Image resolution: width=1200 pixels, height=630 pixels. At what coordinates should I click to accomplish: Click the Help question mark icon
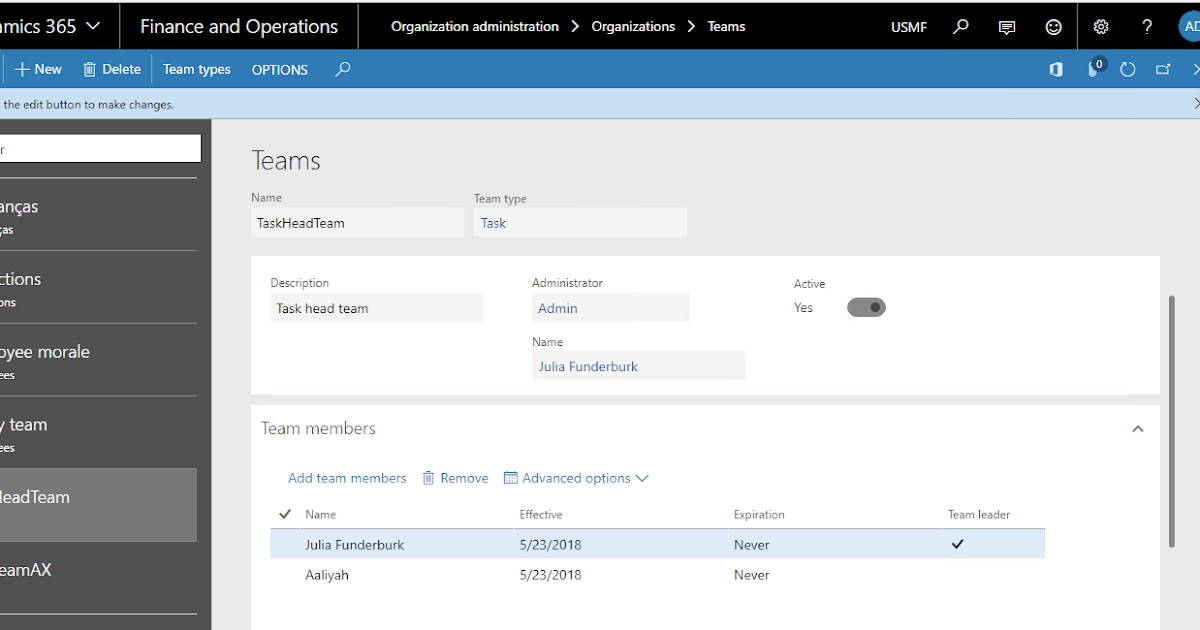click(1147, 27)
